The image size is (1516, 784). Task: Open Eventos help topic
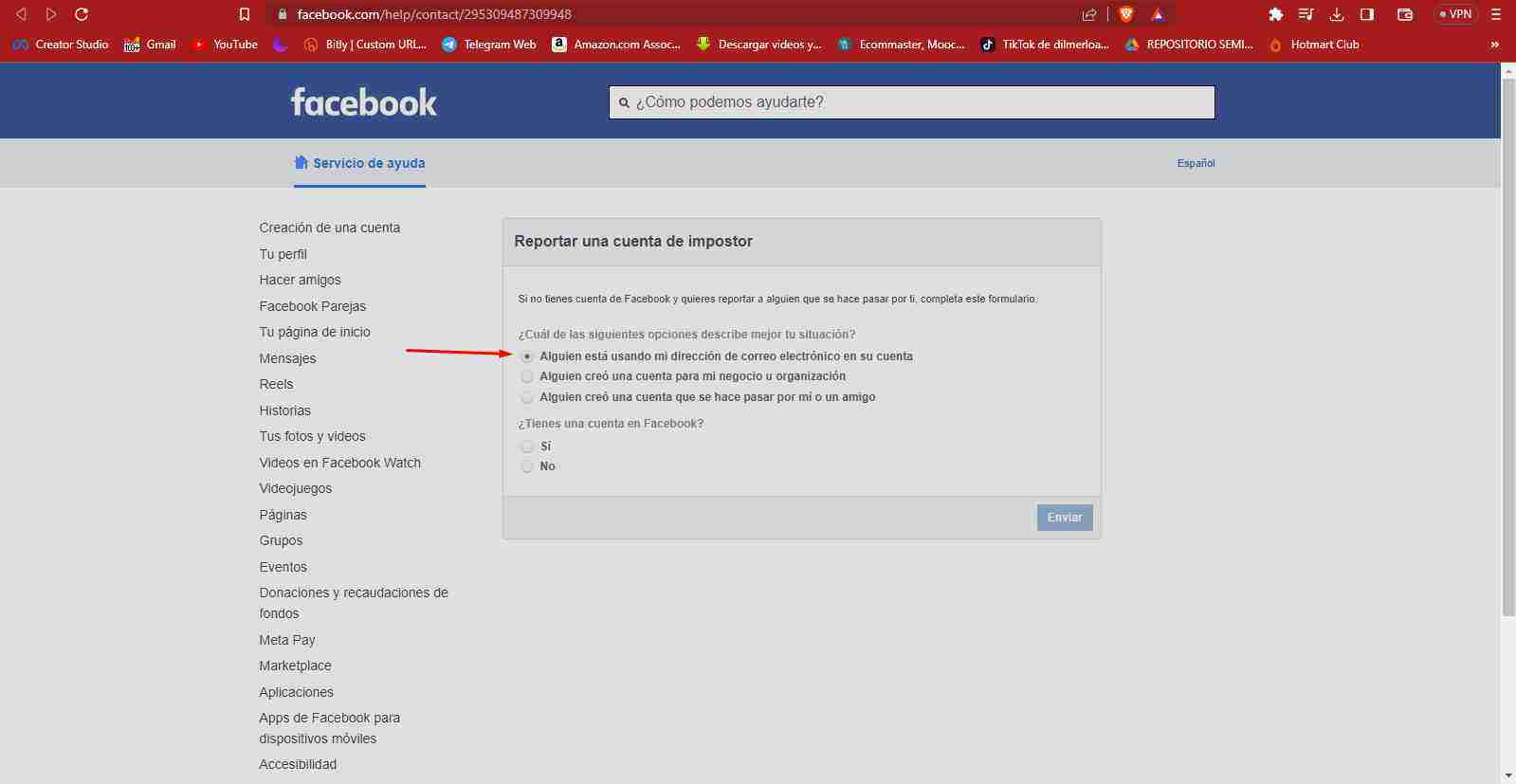coord(283,567)
